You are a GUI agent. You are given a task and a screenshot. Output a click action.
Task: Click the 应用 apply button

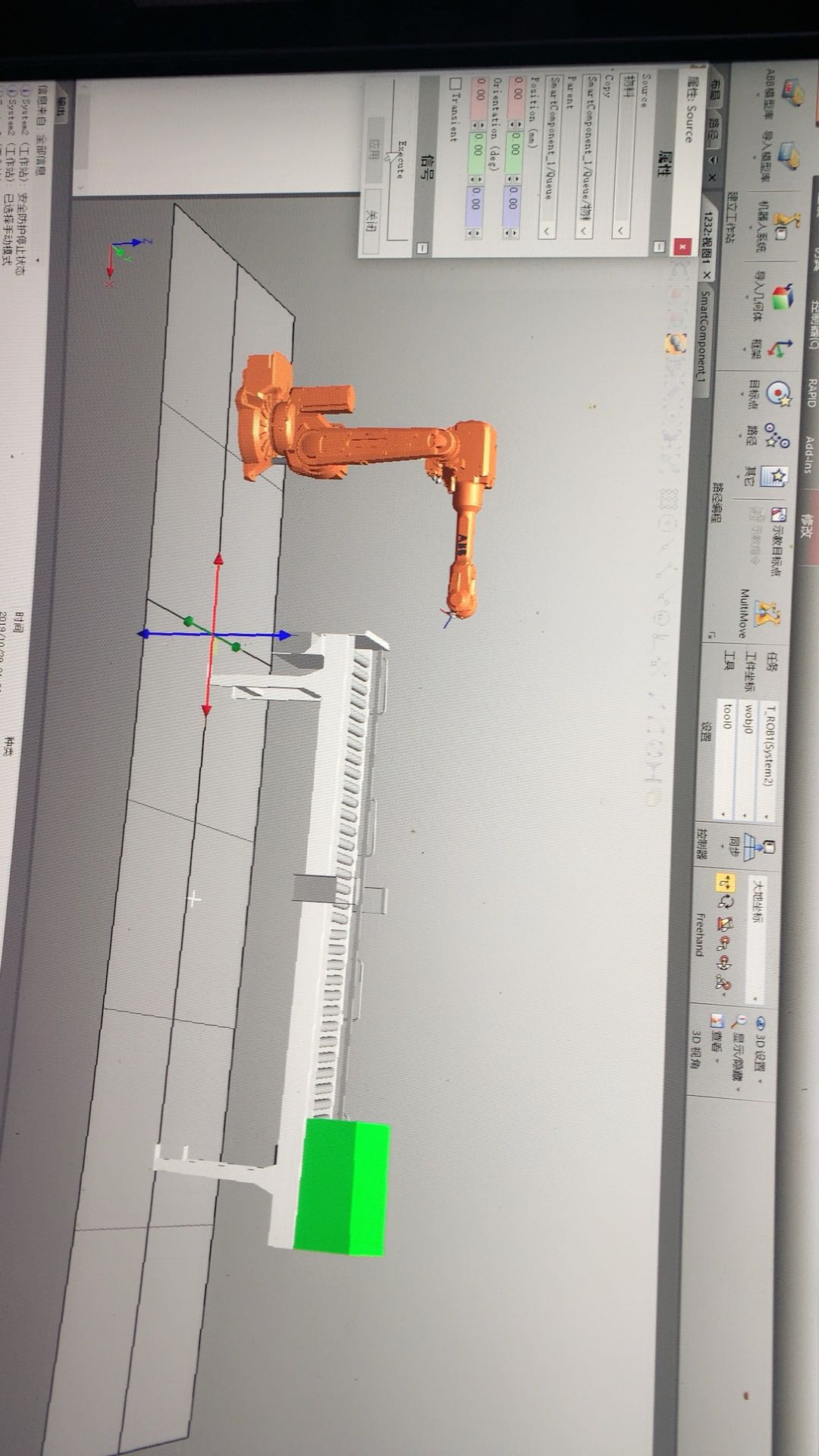point(374,148)
